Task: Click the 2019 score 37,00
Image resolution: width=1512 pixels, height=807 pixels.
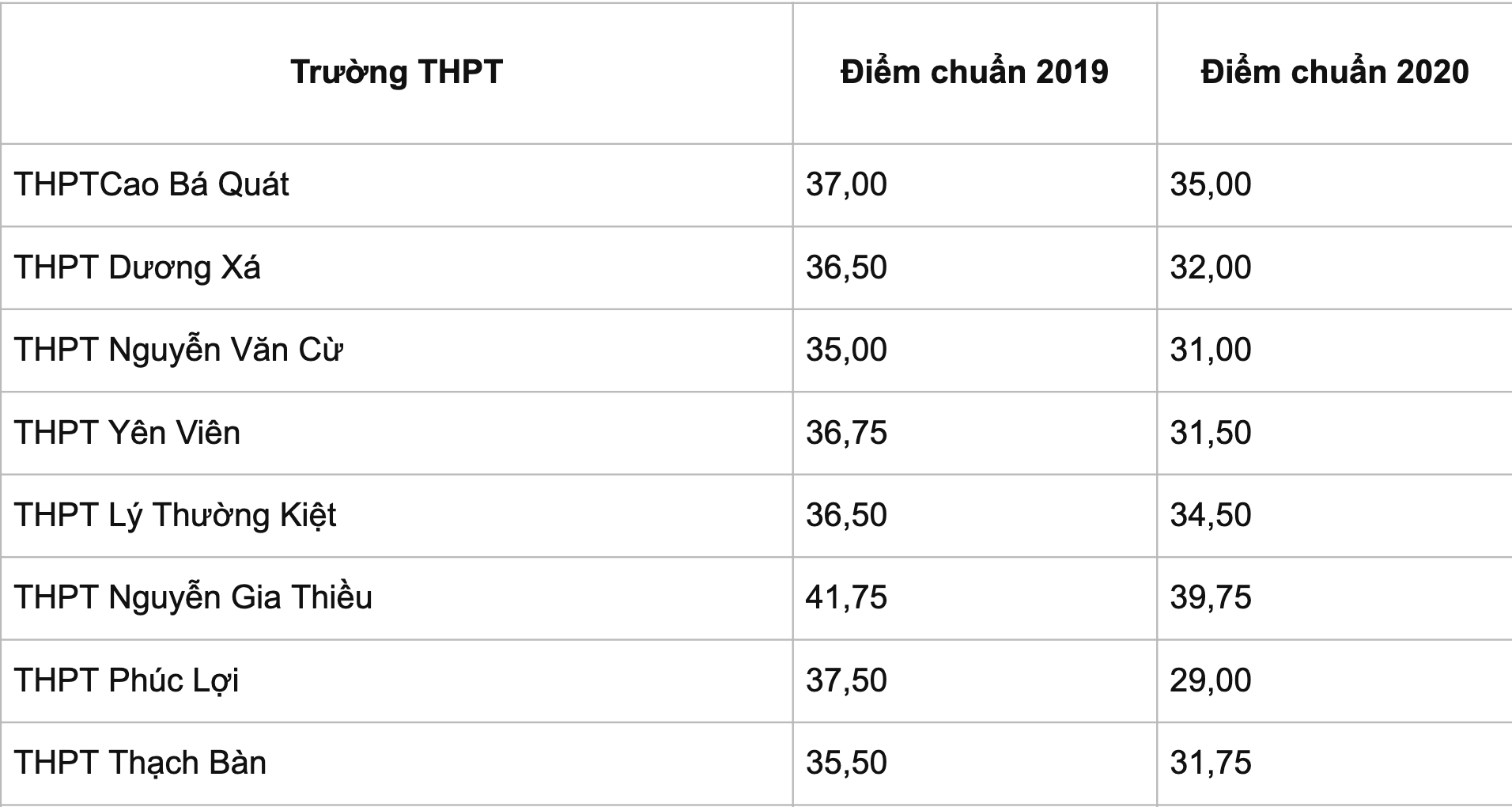Action: (846, 184)
